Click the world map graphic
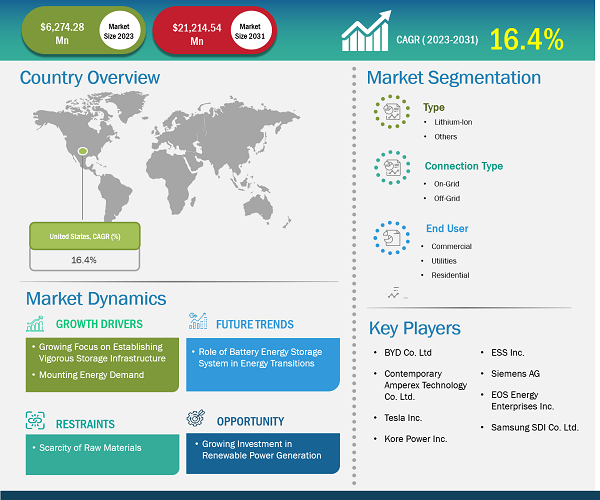Screen dimensions: 600x500 point(166,159)
